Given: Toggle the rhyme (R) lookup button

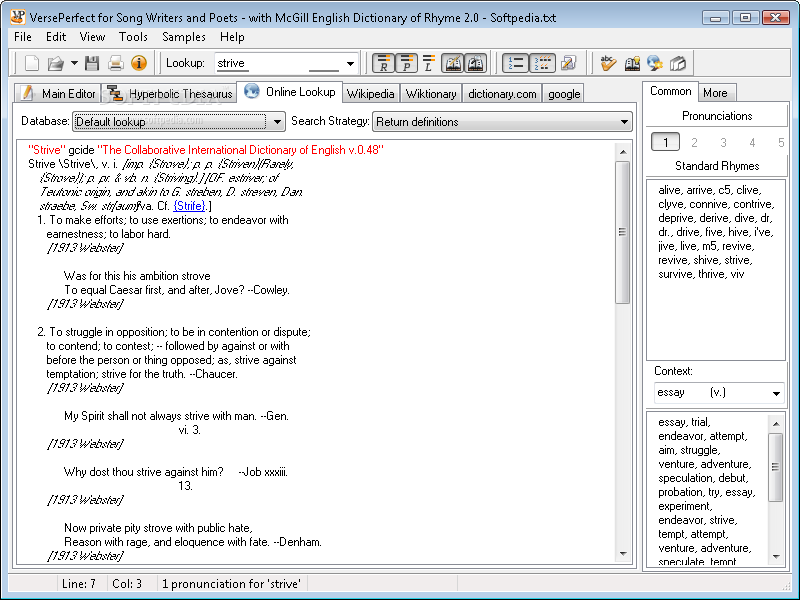Looking at the screenshot, I should click(x=383, y=63).
